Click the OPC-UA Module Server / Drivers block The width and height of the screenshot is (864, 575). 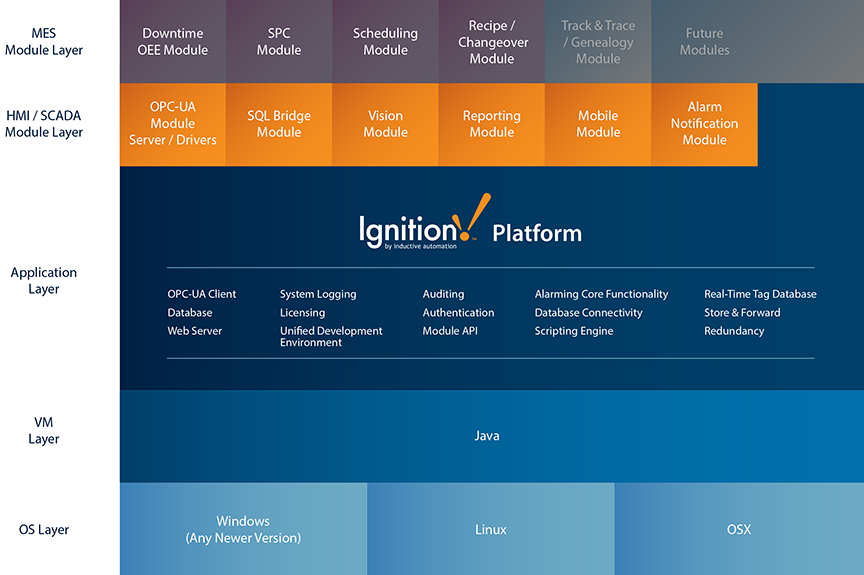[172, 124]
